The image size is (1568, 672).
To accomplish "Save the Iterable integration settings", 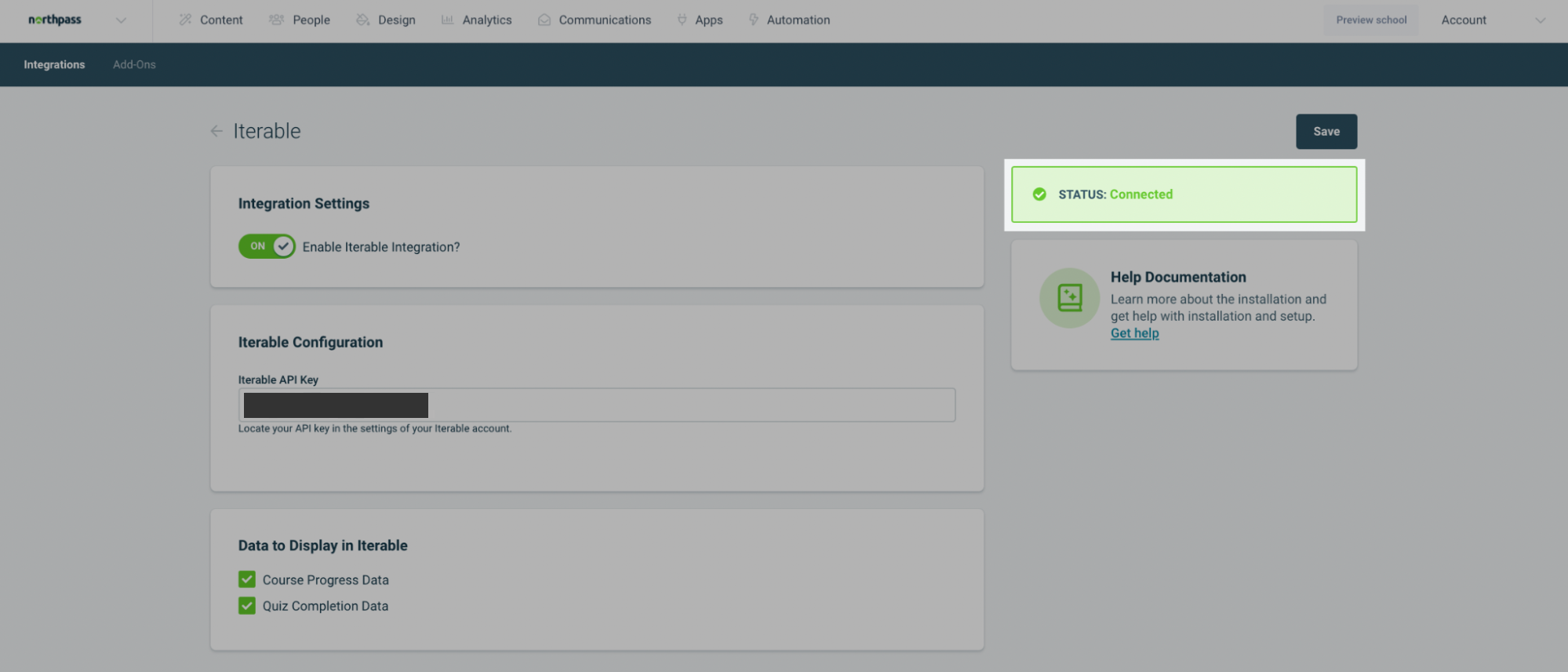I will pyautogui.click(x=1326, y=132).
